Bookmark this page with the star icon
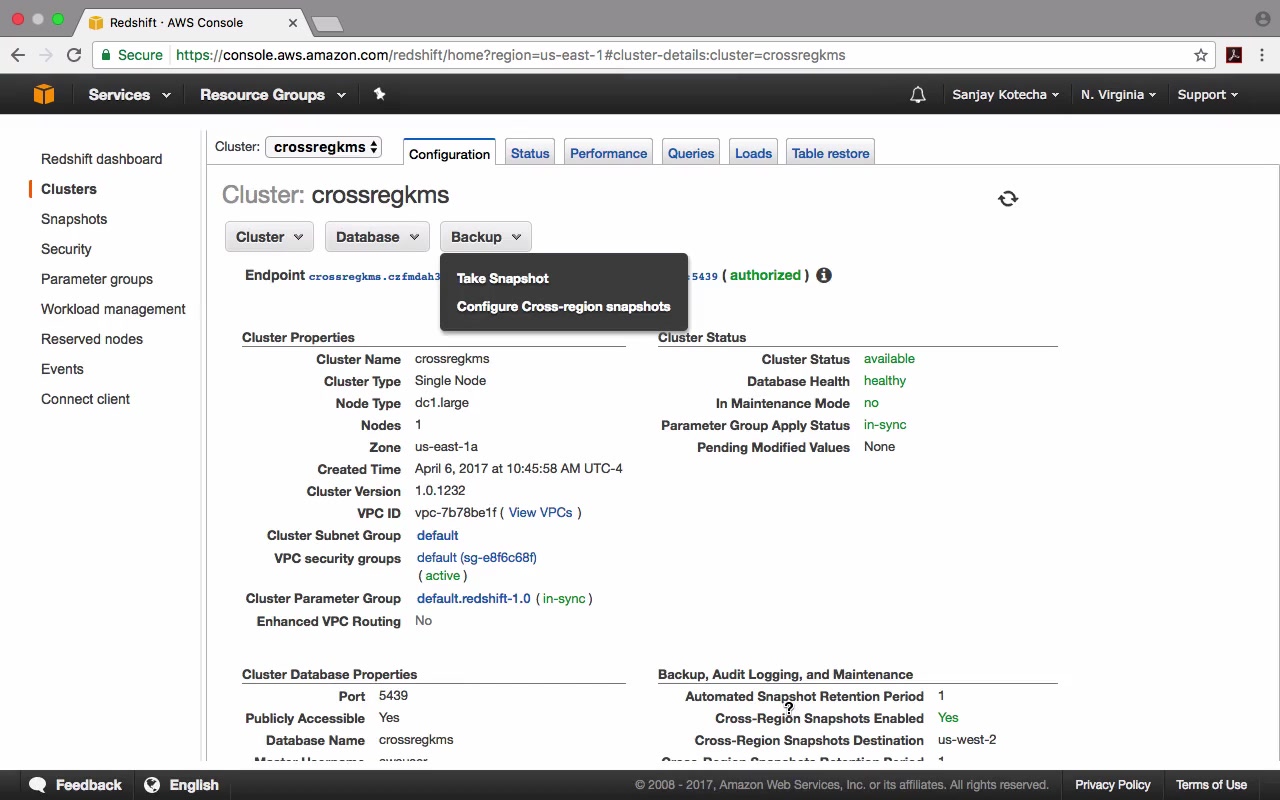Screen dimensions: 1280x800 1201,55
